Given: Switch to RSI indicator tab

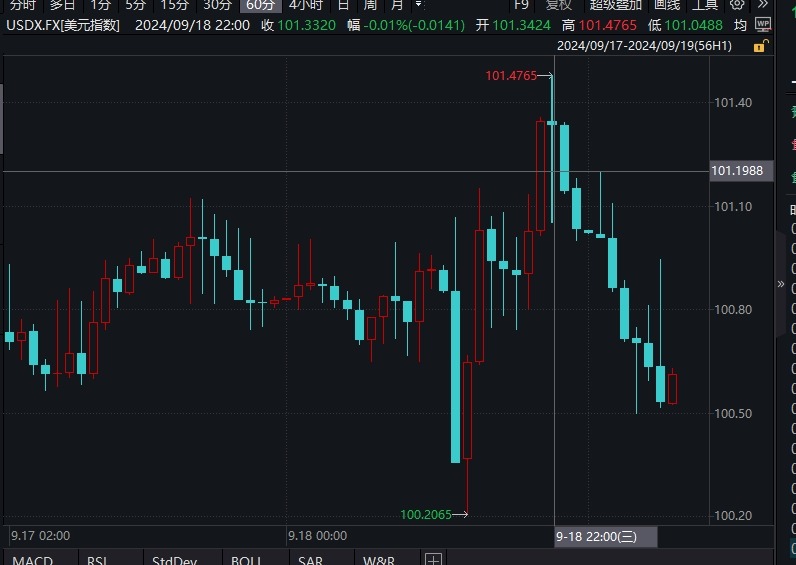Looking at the screenshot, I should point(97,560).
